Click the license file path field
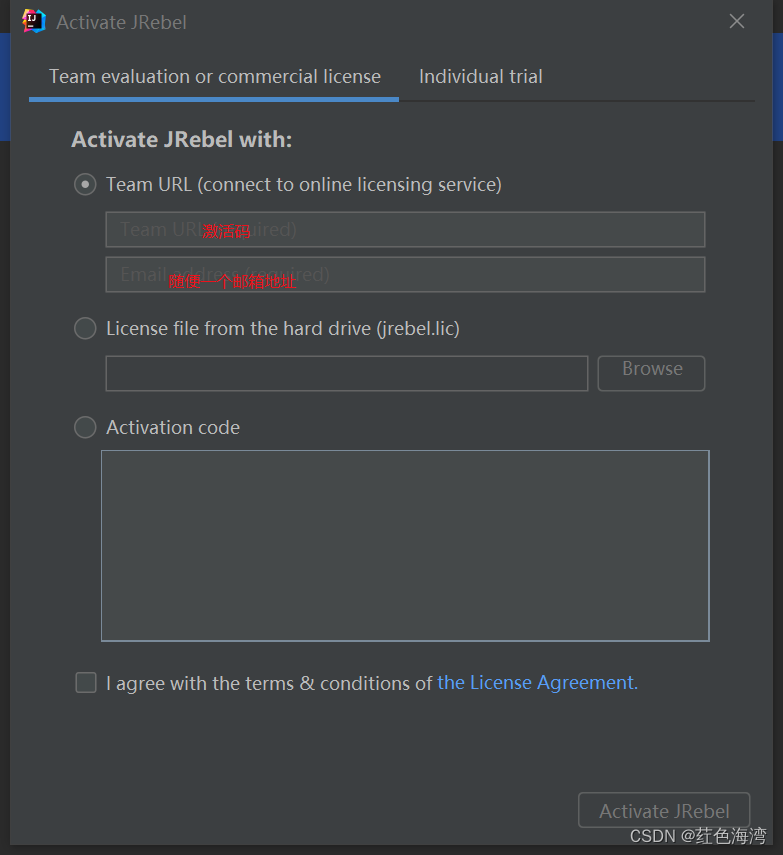This screenshot has height=855, width=783. coord(347,374)
